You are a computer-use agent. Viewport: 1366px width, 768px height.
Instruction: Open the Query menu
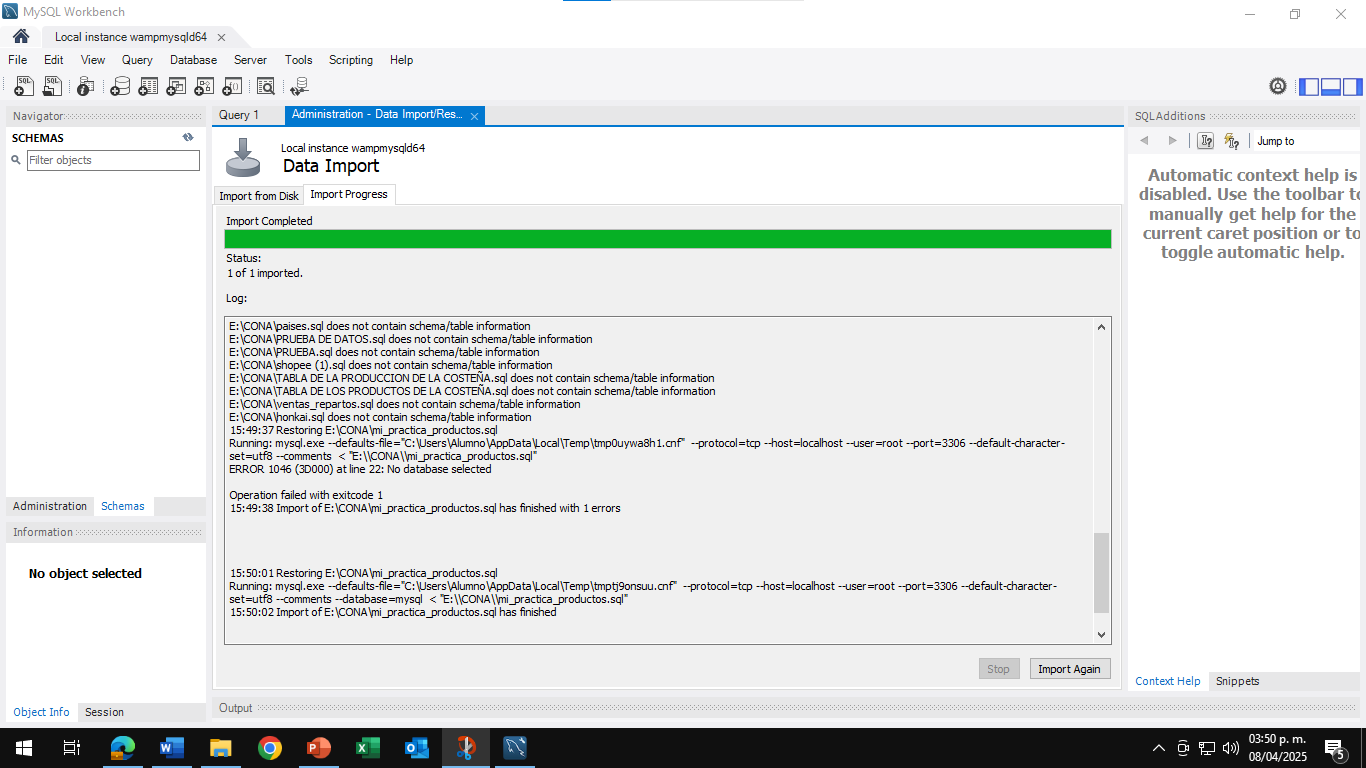138,60
